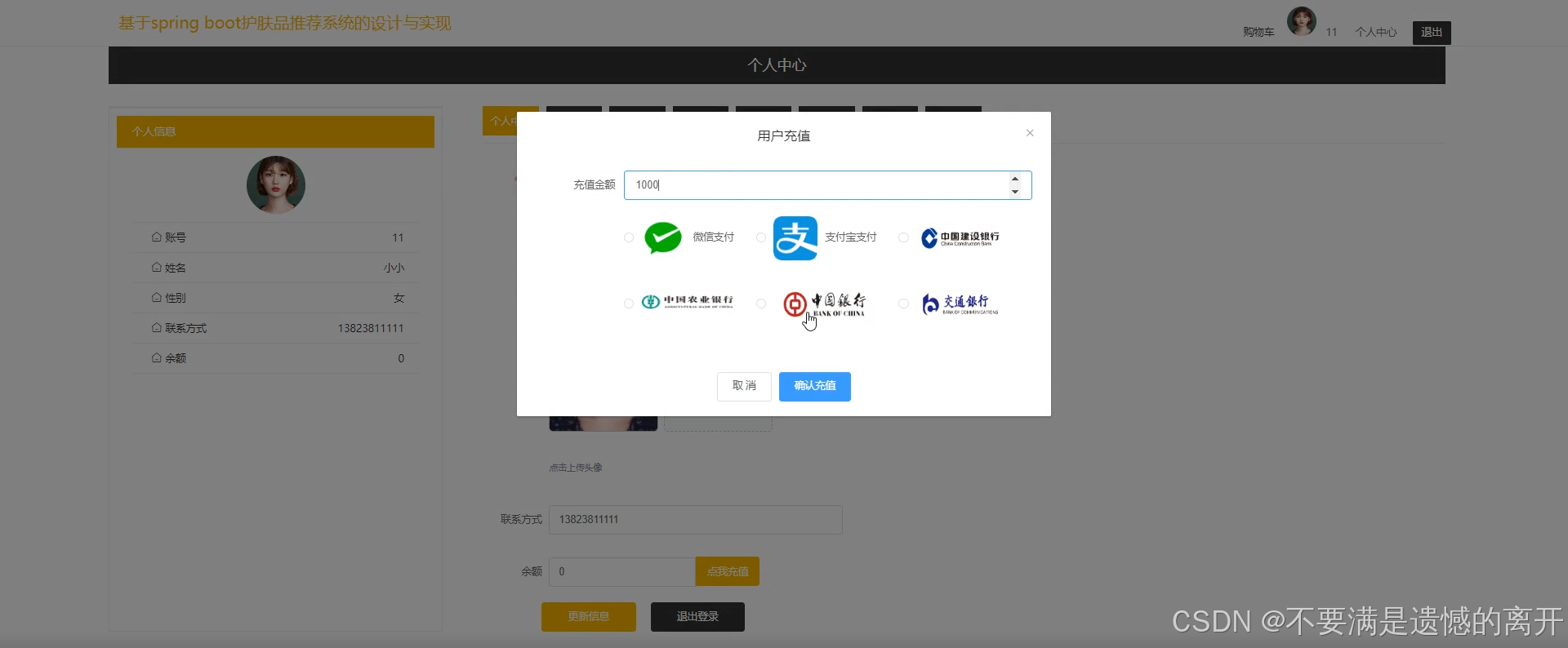
Task: Click the 退出 button in header
Action: click(x=1432, y=33)
